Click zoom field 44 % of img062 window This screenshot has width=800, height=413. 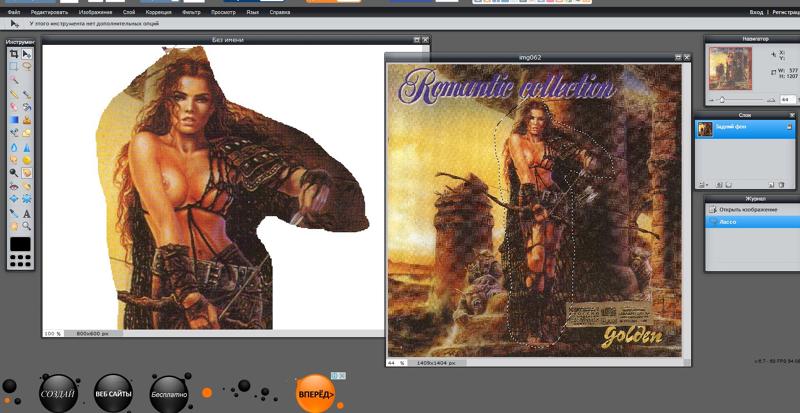[x=396, y=363]
